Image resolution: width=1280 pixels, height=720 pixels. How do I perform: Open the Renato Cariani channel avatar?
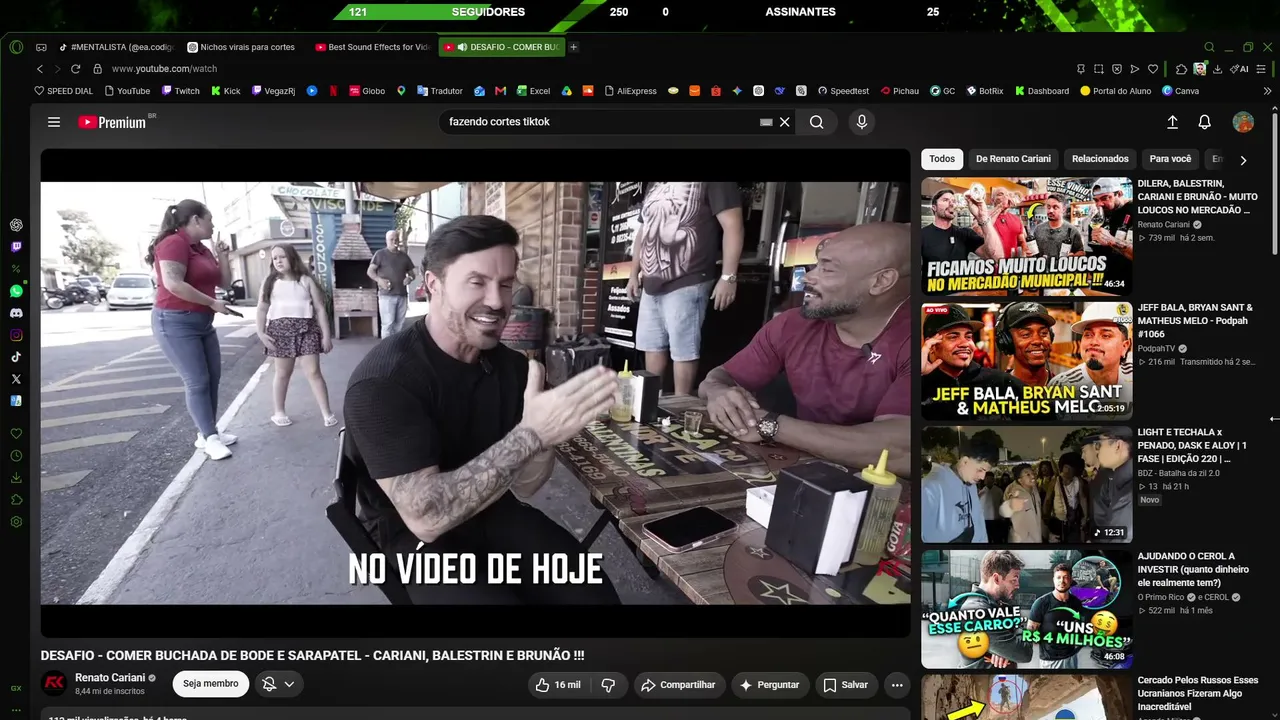(54, 684)
